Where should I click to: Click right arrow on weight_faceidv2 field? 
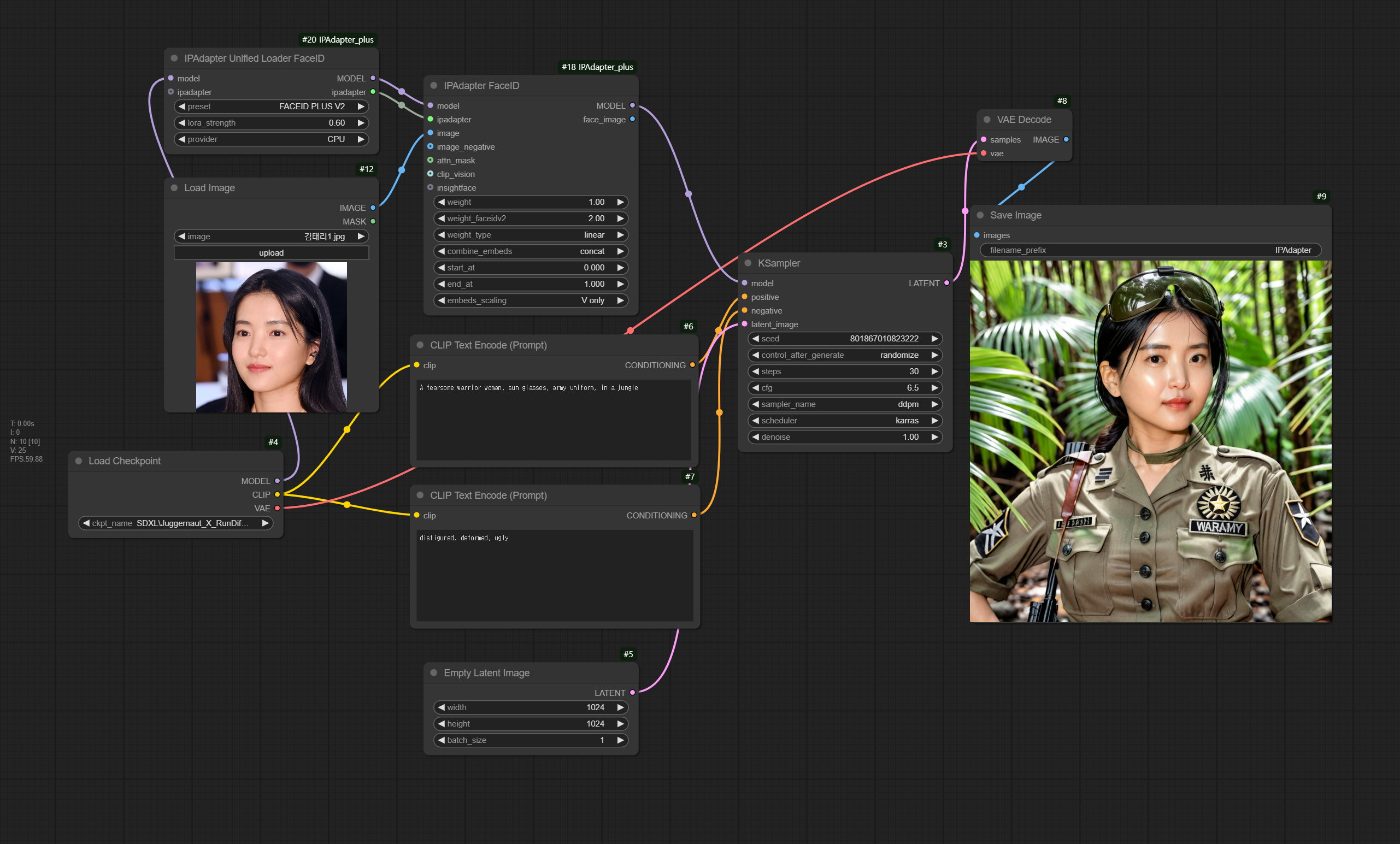pos(620,219)
